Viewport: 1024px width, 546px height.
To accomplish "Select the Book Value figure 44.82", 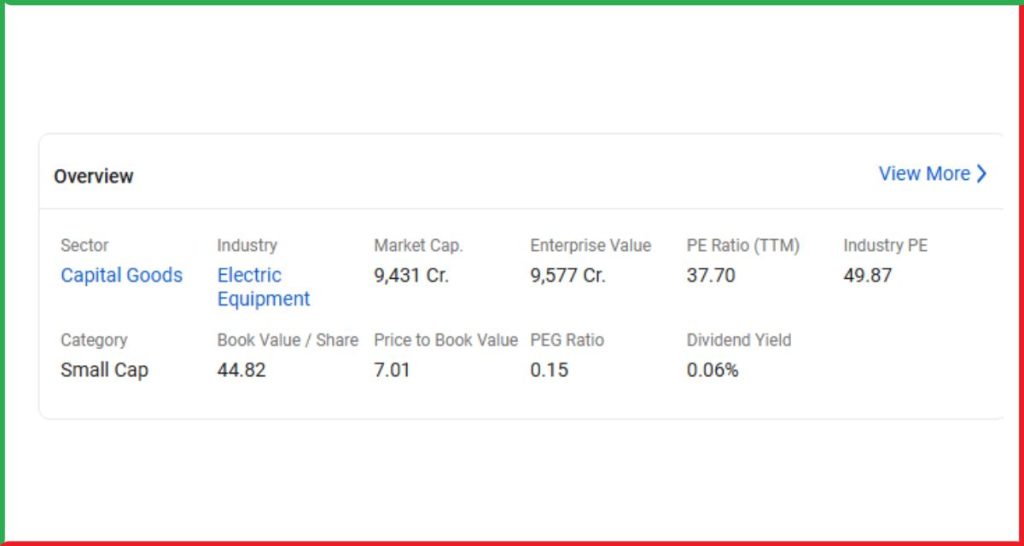I will point(242,370).
